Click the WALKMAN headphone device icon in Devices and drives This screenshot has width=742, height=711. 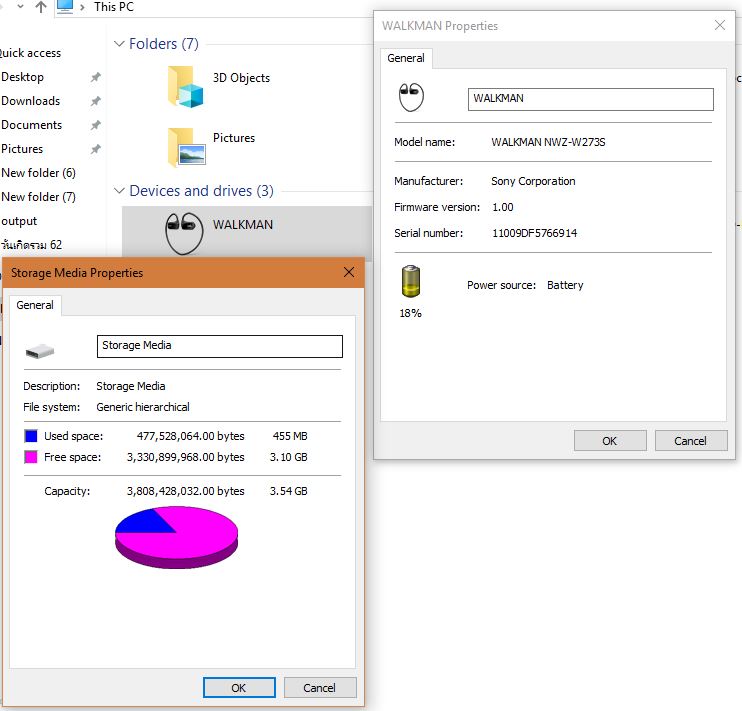coord(184,233)
